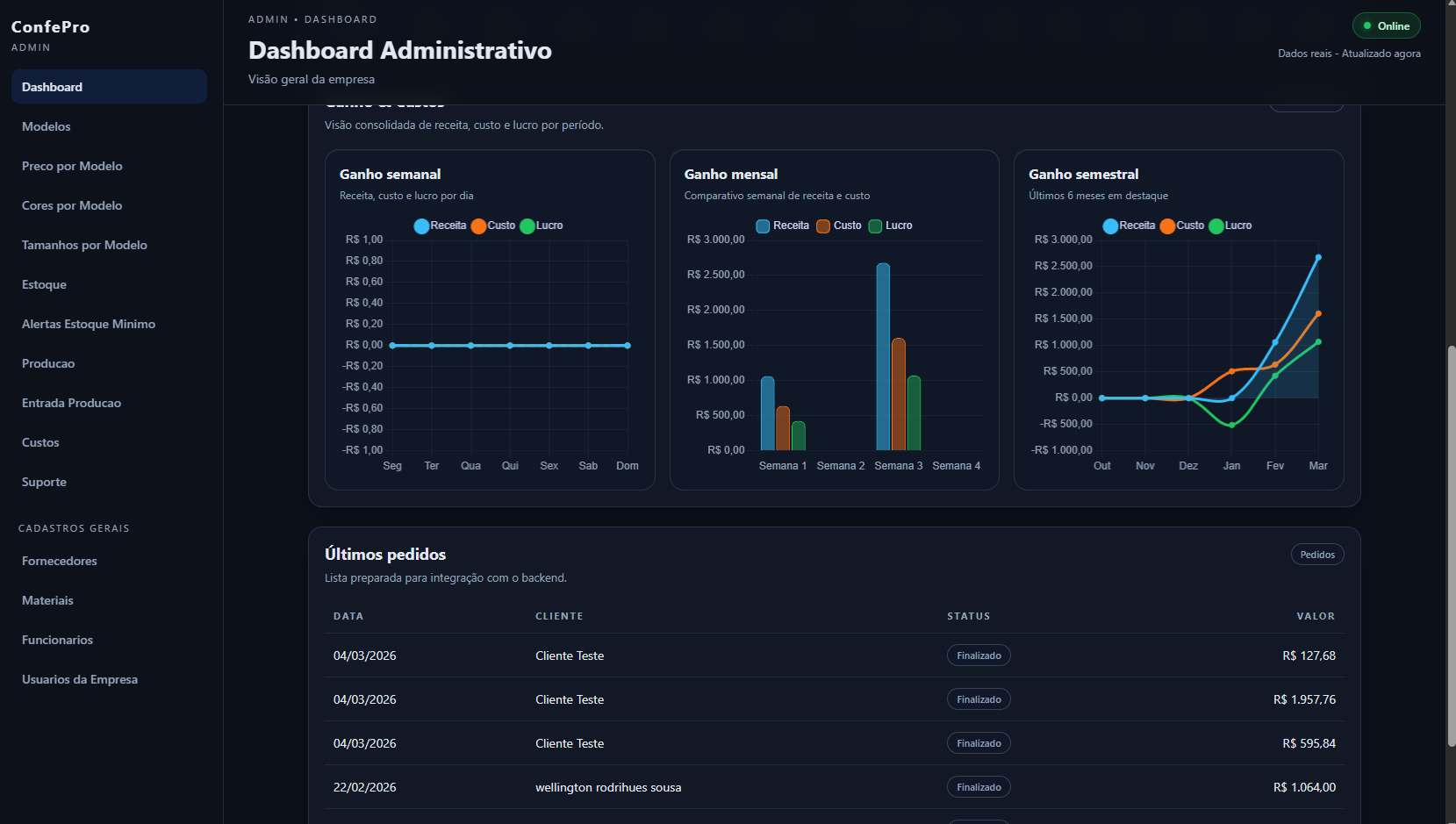This screenshot has width=1456, height=824.
Task: Click the Ganho mensal card title
Action: [731, 175]
